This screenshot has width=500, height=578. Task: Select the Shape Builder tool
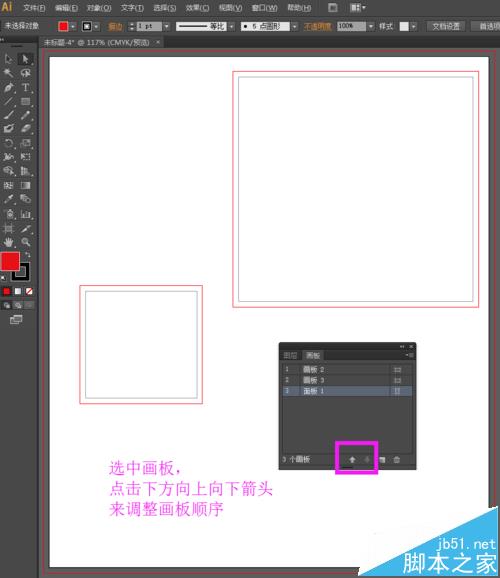click(x=8, y=171)
